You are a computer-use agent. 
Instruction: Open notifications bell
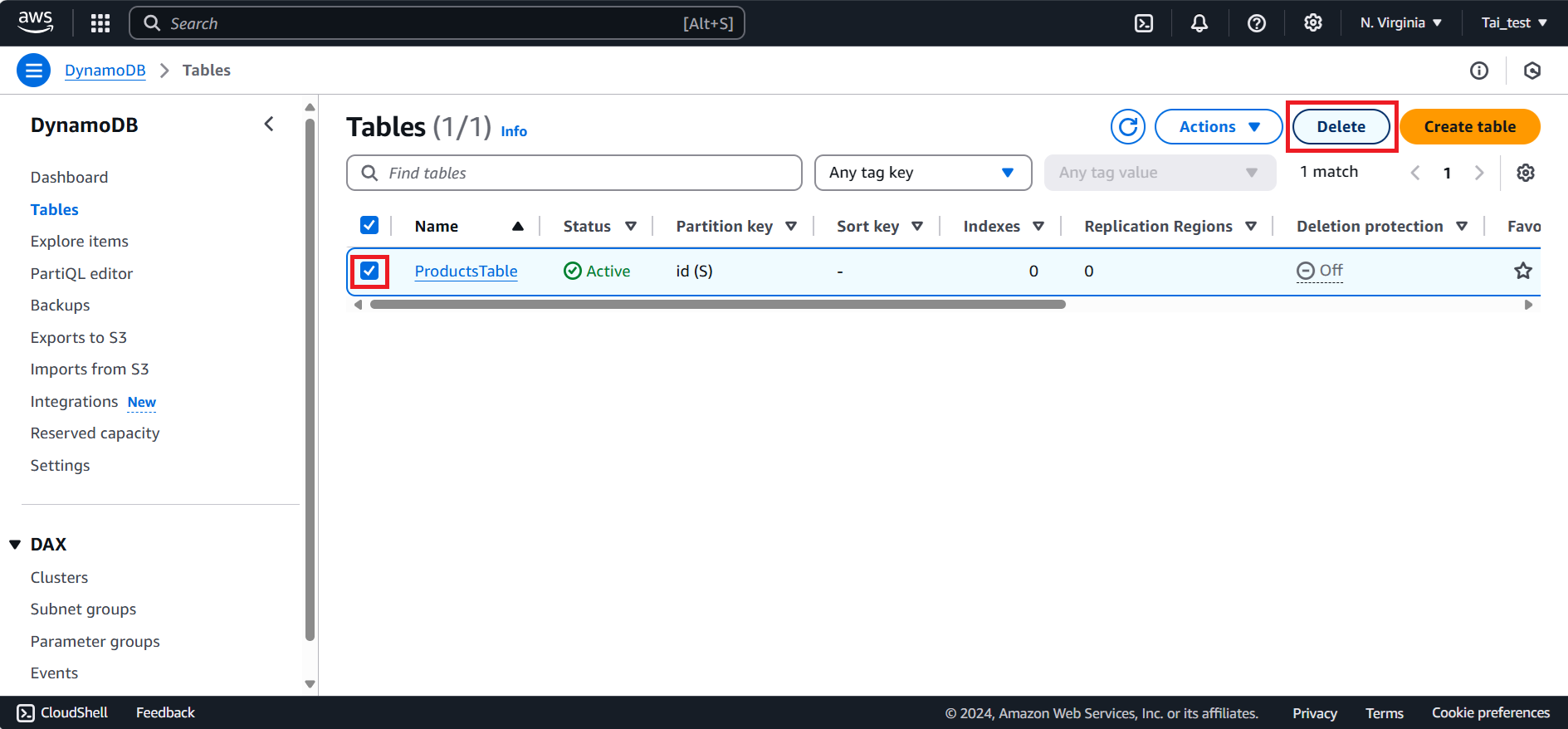(x=1199, y=23)
